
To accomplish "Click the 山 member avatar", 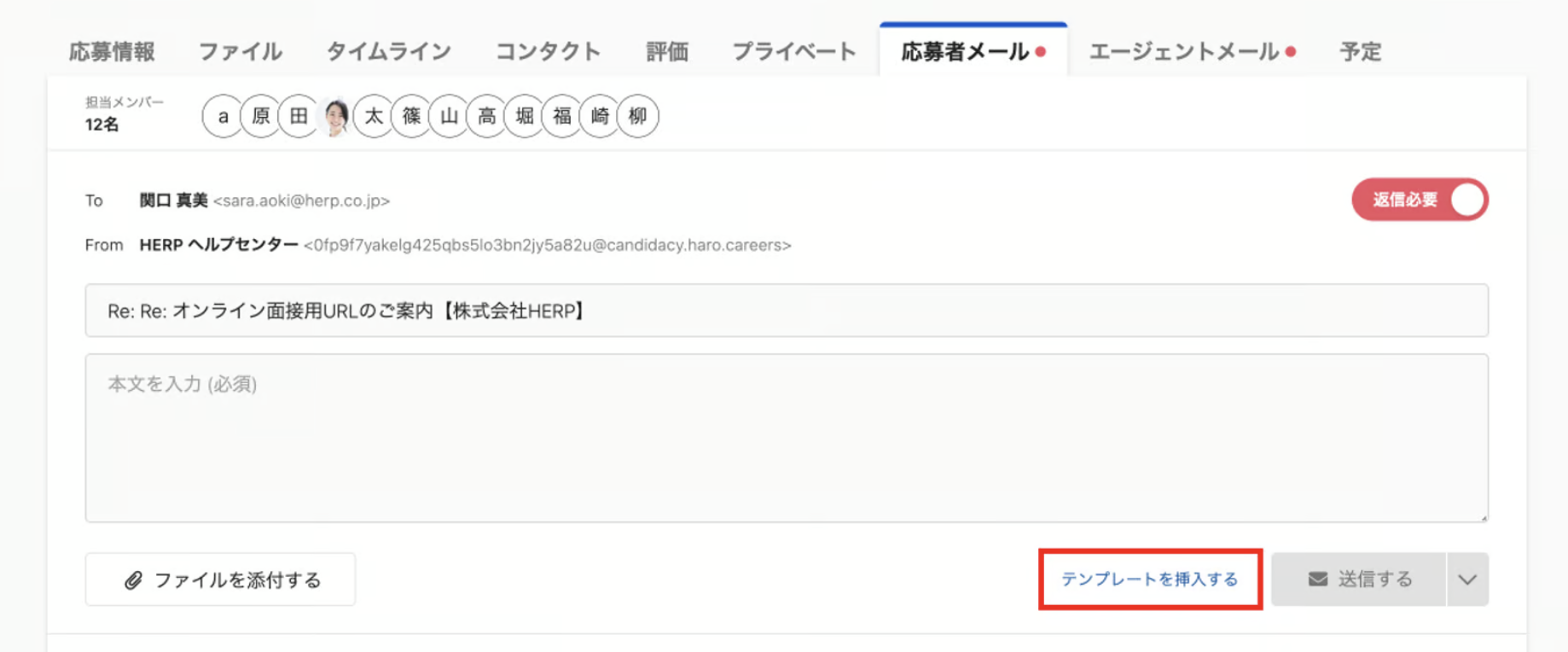I will [449, 116].
